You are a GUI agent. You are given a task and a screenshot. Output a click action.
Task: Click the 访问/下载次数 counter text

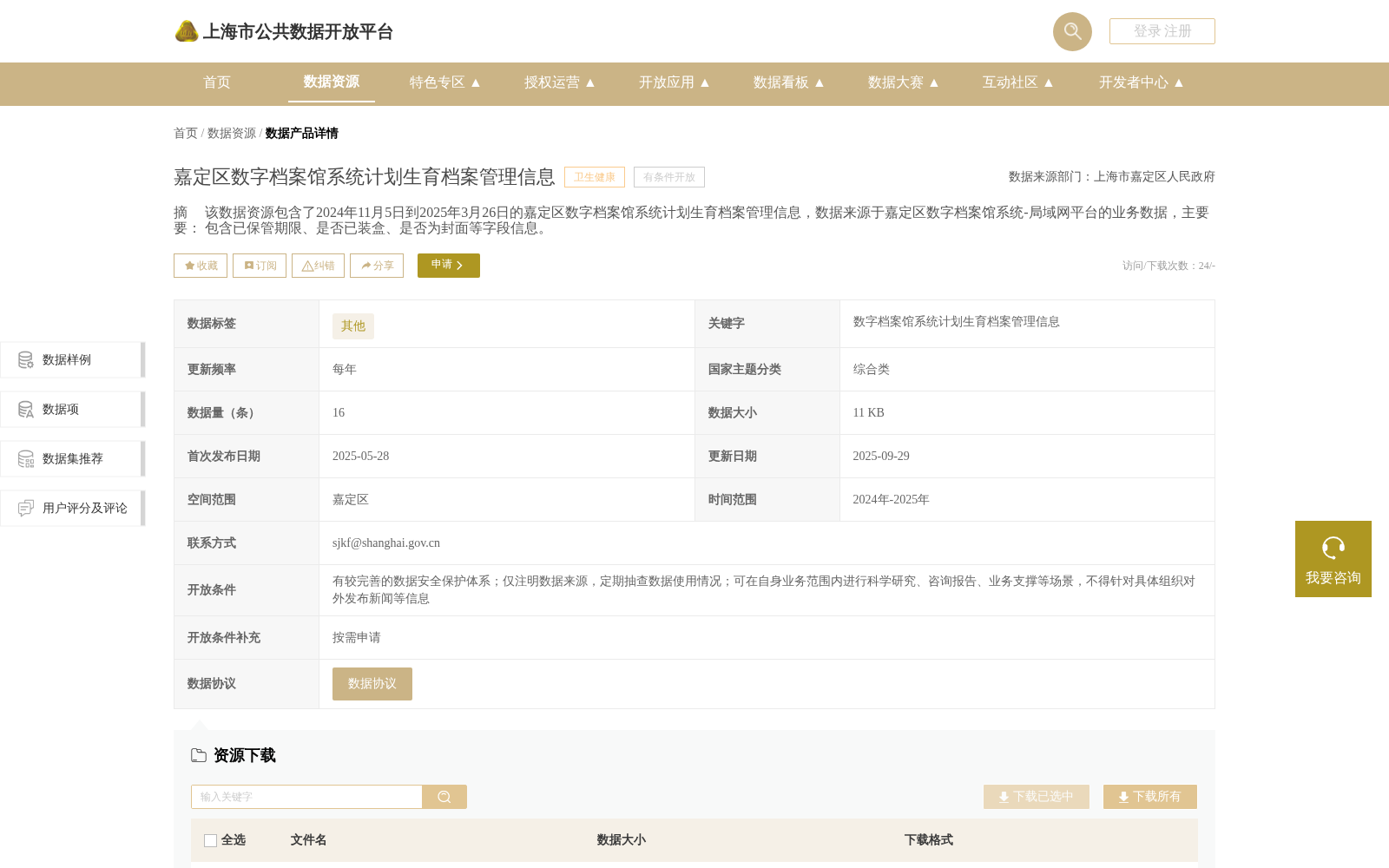tap(1168, 266)
